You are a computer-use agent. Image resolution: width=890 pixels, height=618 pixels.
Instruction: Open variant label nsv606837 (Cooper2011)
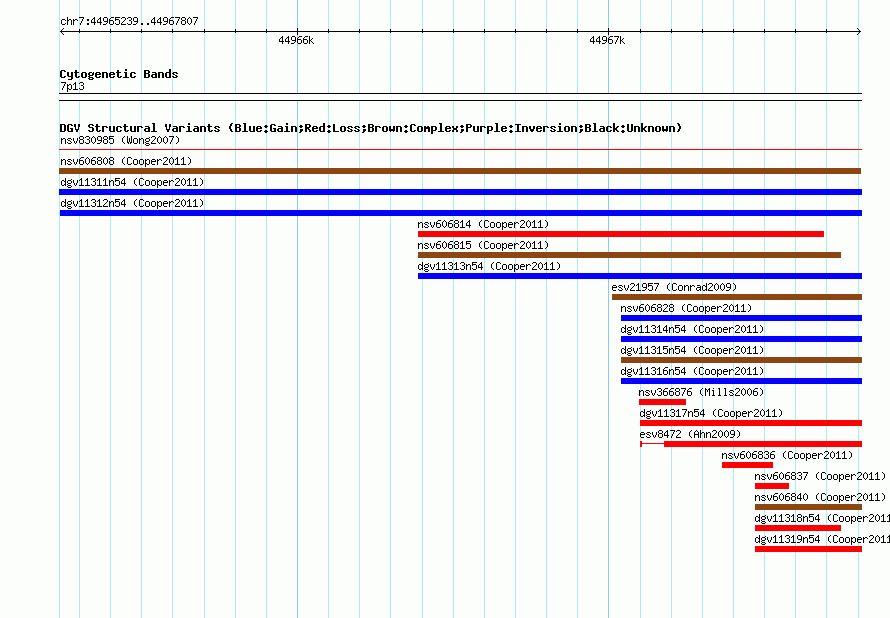820,476
